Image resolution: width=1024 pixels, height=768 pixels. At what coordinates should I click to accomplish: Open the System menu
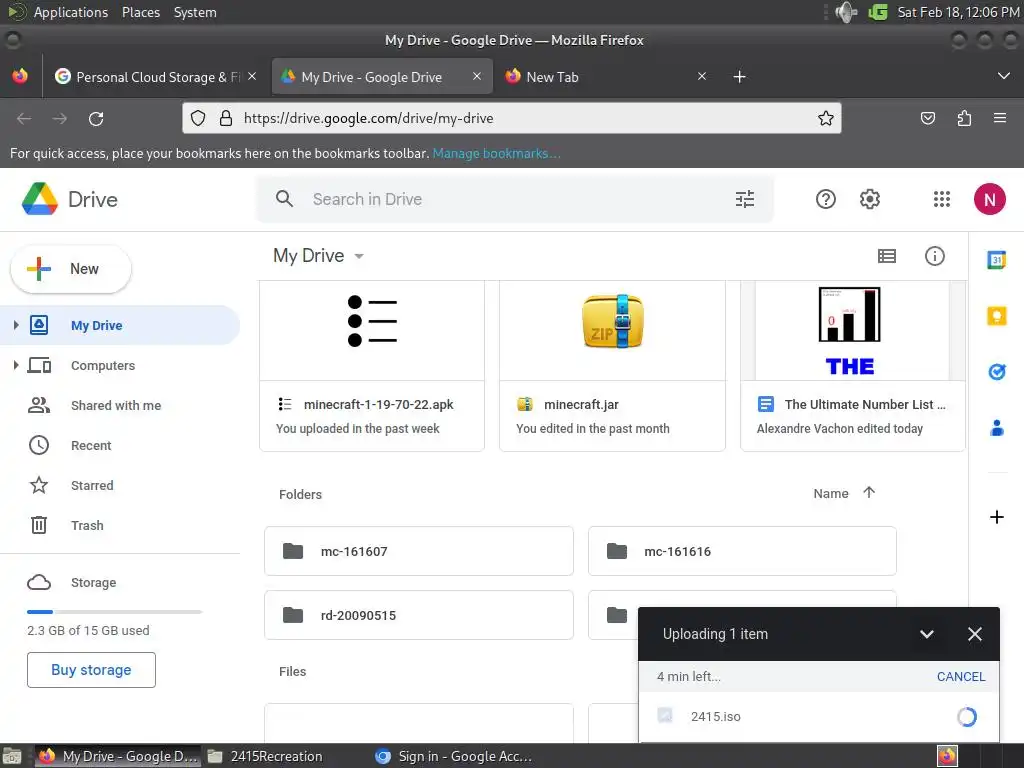[195, 12]
